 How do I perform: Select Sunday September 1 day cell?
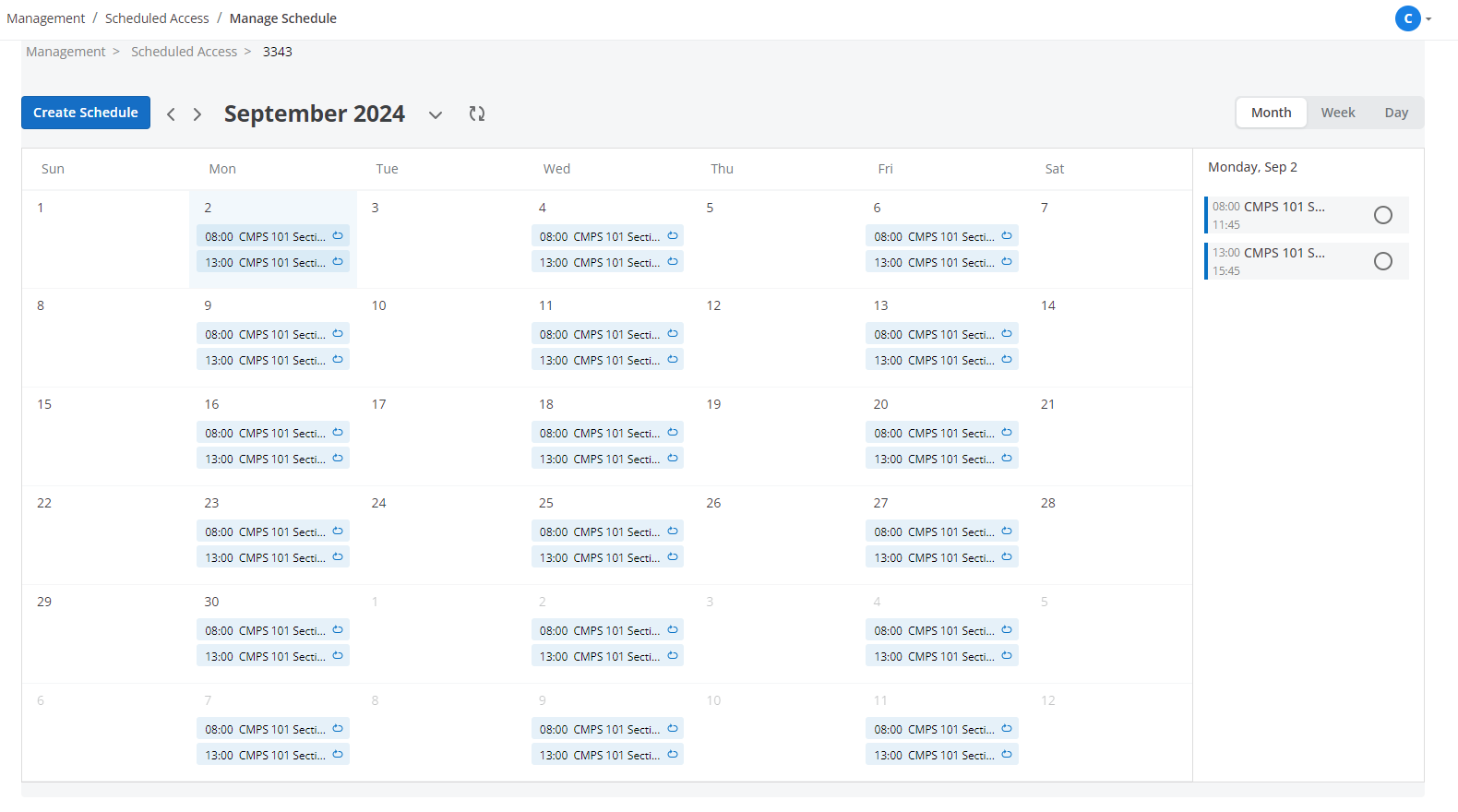(105, 240)
